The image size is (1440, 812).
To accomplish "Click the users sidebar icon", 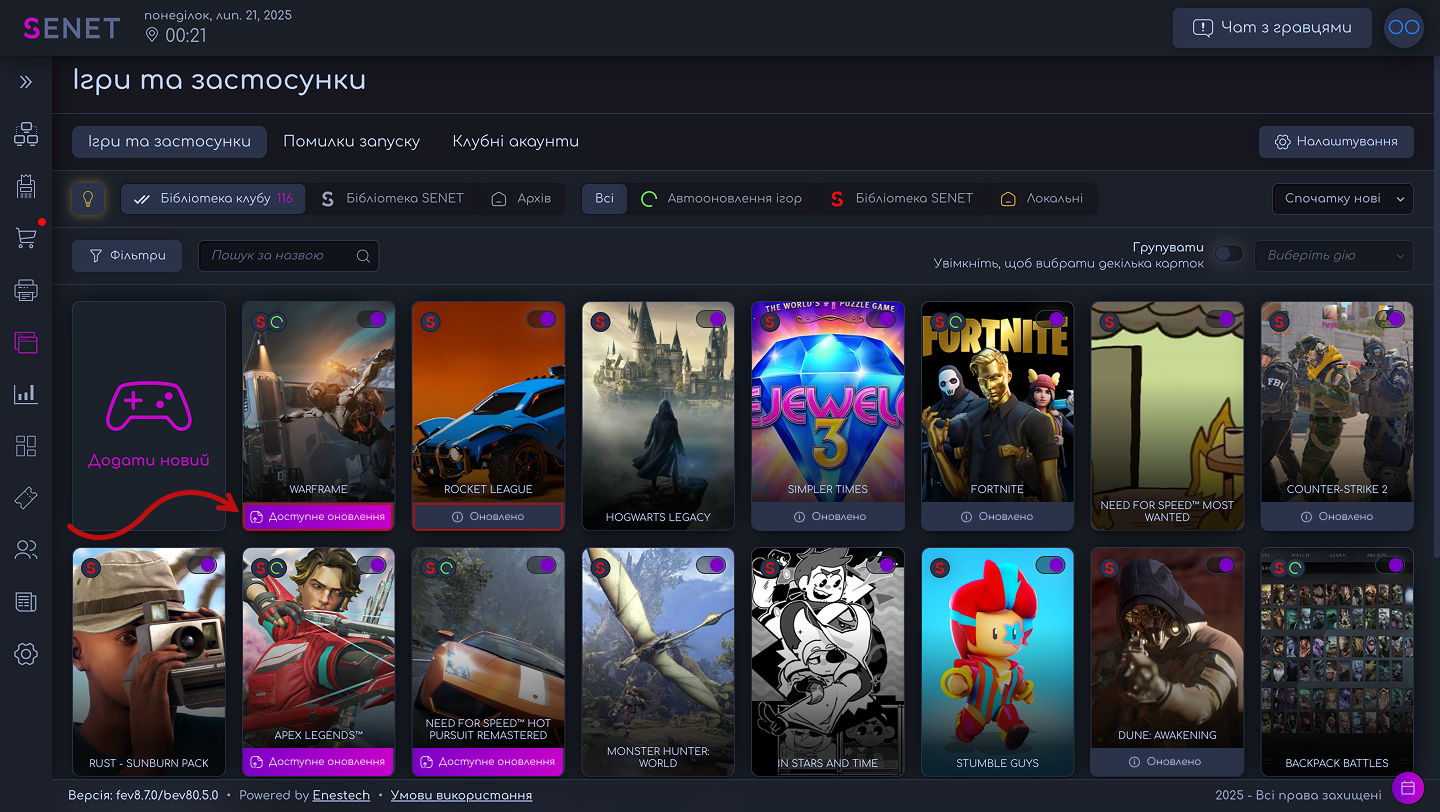I will (x=26, y=549).
